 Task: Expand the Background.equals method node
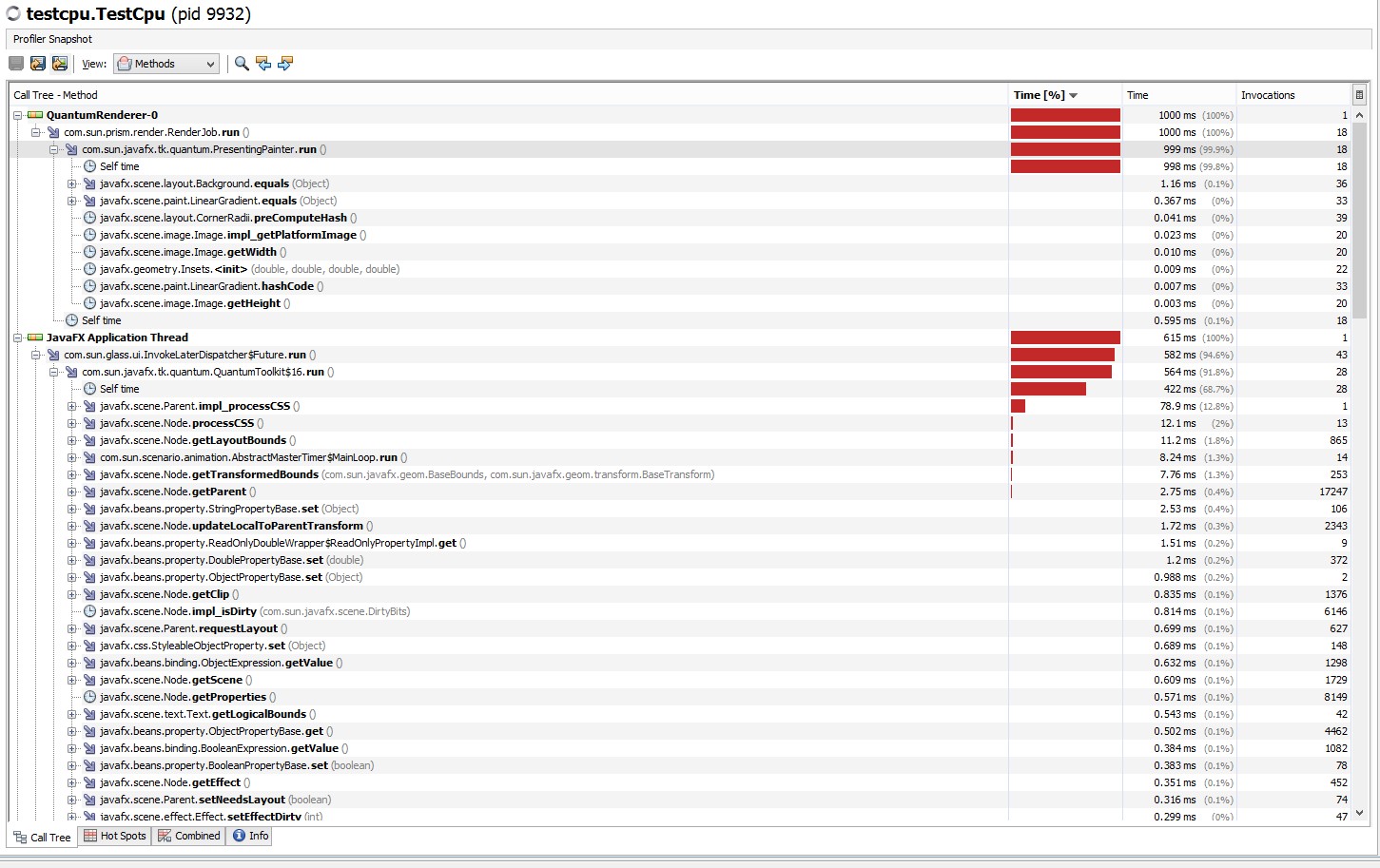72,183
